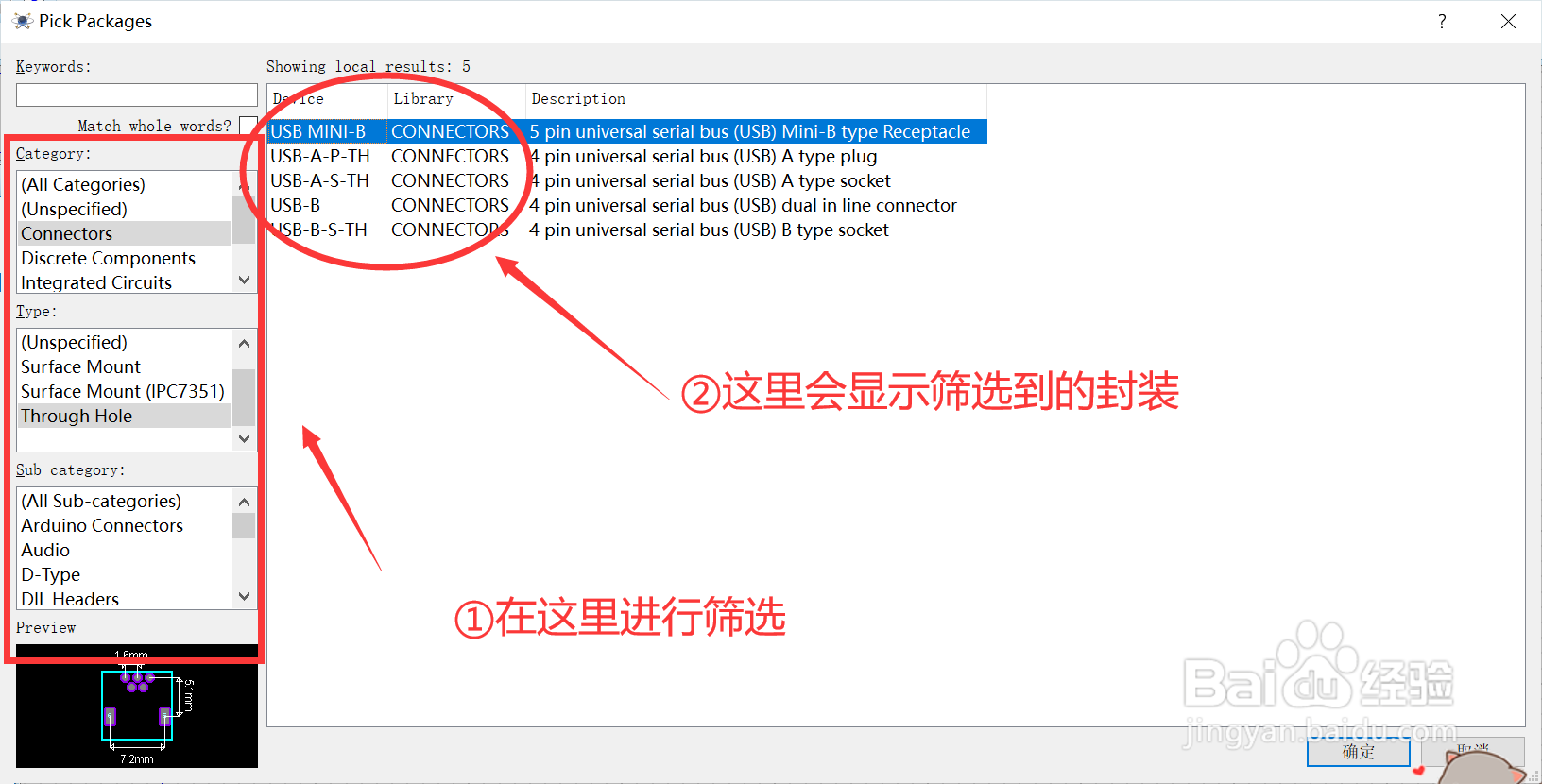Select the Surface Mount (IPC7351) type
Viewport: 1542px width, 784px height.
[125, 391]
